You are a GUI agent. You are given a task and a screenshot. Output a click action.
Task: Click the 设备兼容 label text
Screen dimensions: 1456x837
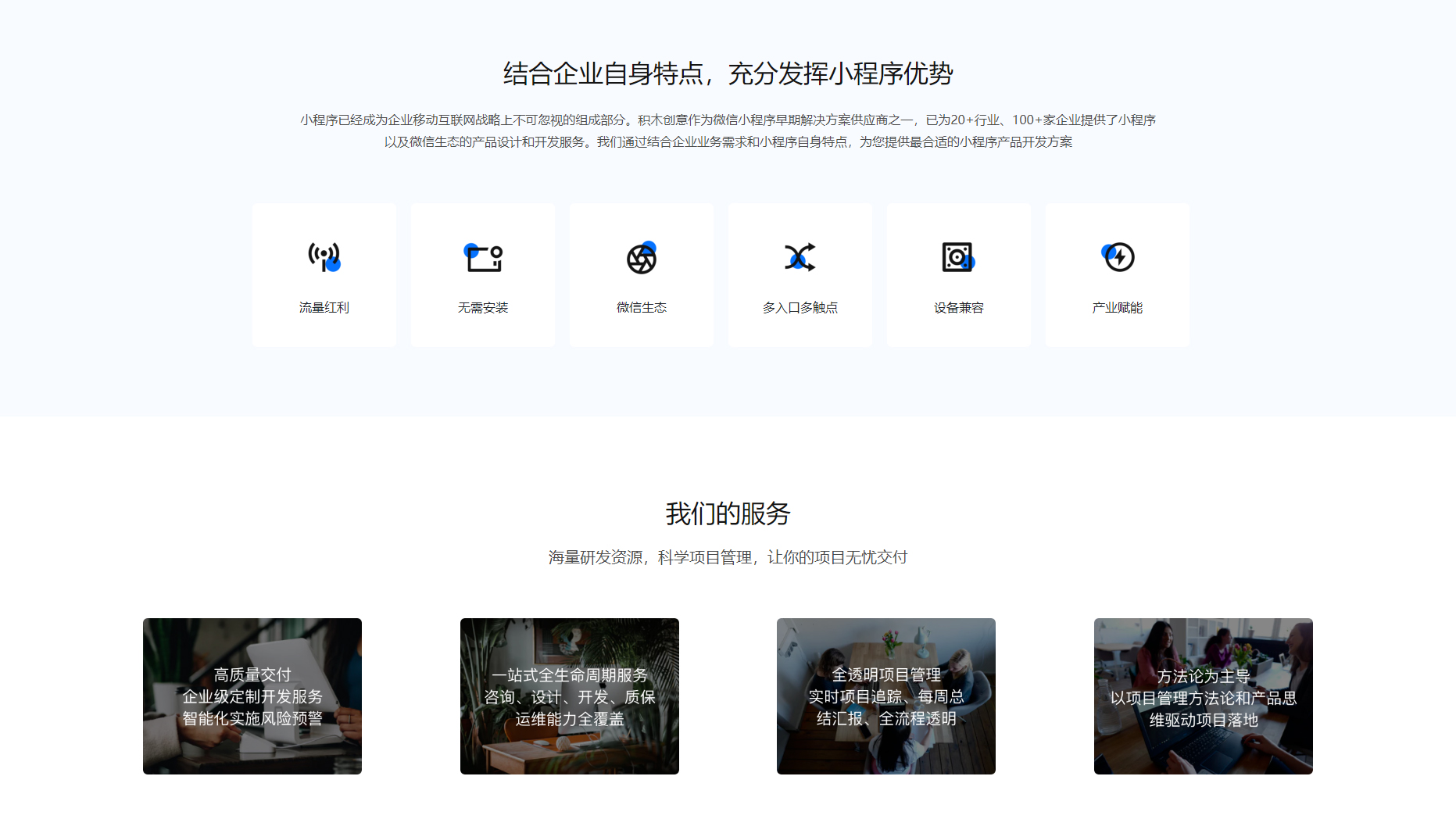click(958, 308)
